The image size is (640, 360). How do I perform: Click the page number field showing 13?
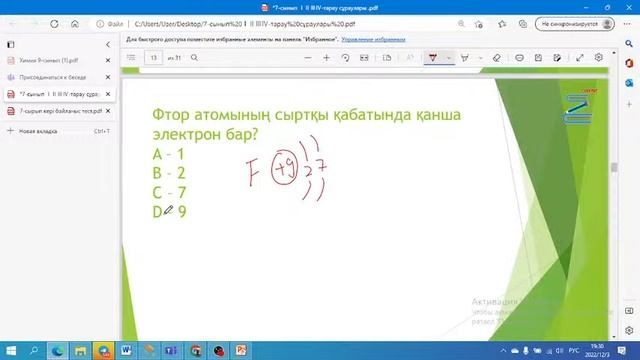point(153,58)
